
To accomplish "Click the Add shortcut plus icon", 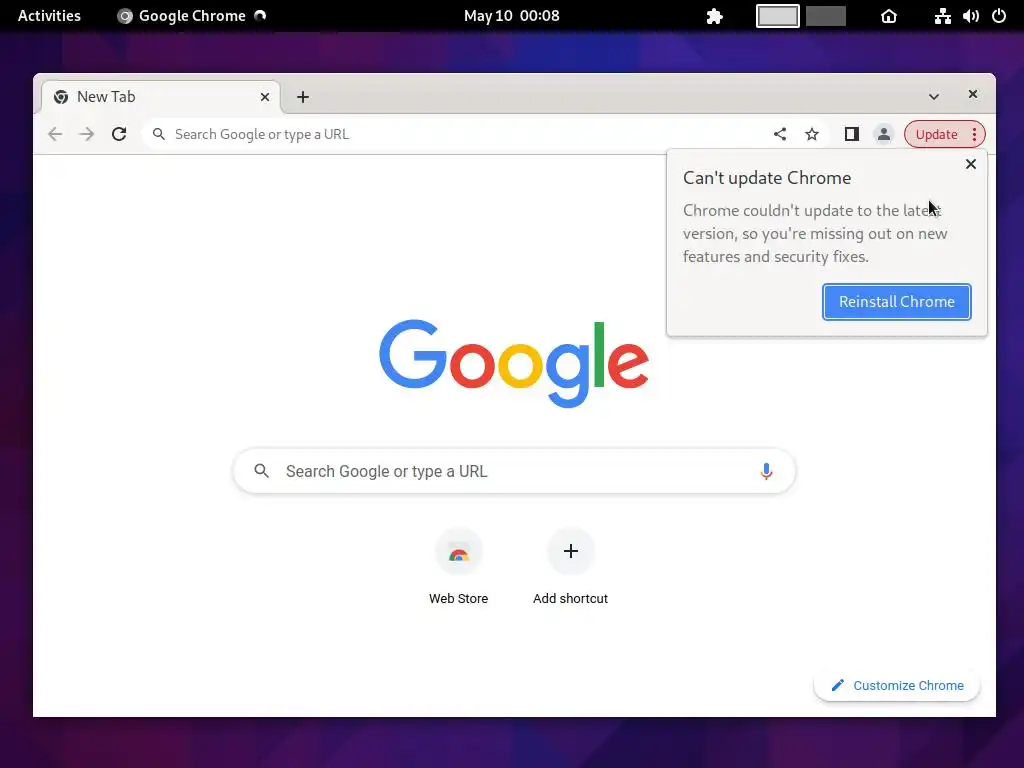I will tap(570, 551).
